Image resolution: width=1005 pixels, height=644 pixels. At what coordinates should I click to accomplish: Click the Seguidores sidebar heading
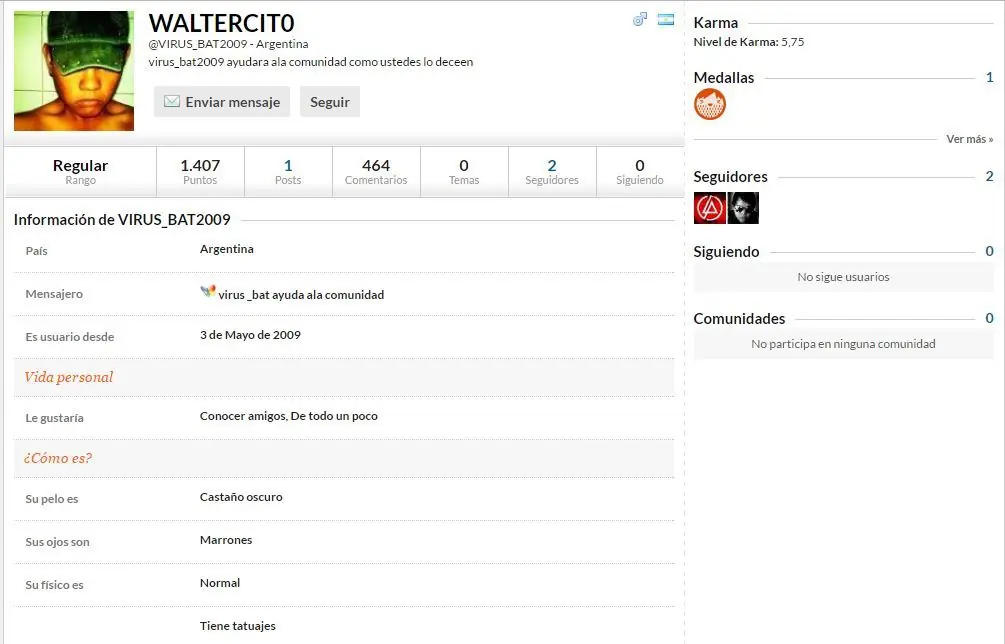[731, 177]
